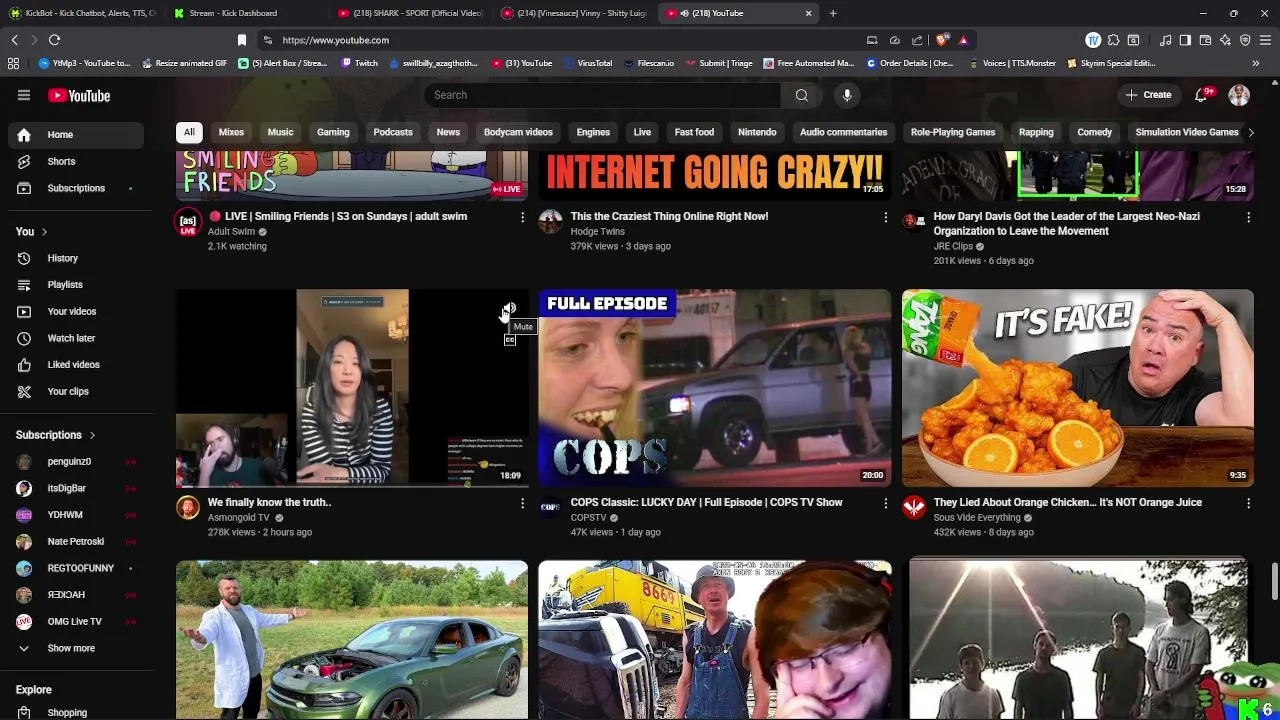Open the TV extension icon
The height and width of the screenshot is (720, 1280).
coord(1093,40)
